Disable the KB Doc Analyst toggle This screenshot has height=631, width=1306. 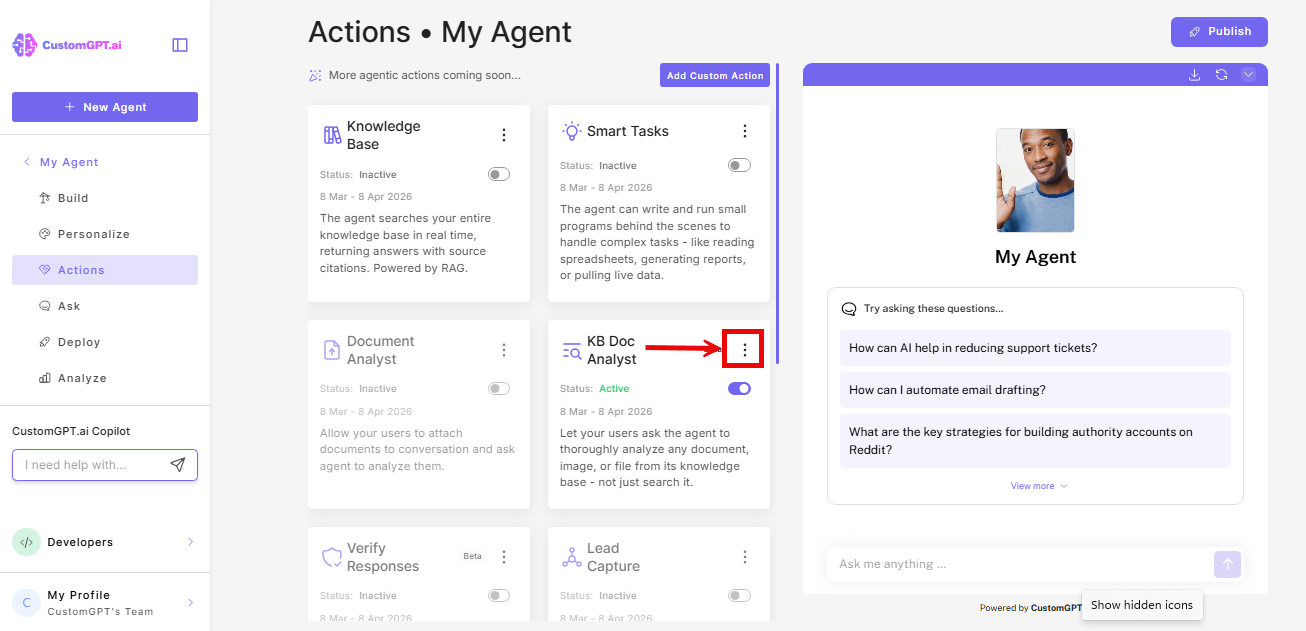[739, 388]
